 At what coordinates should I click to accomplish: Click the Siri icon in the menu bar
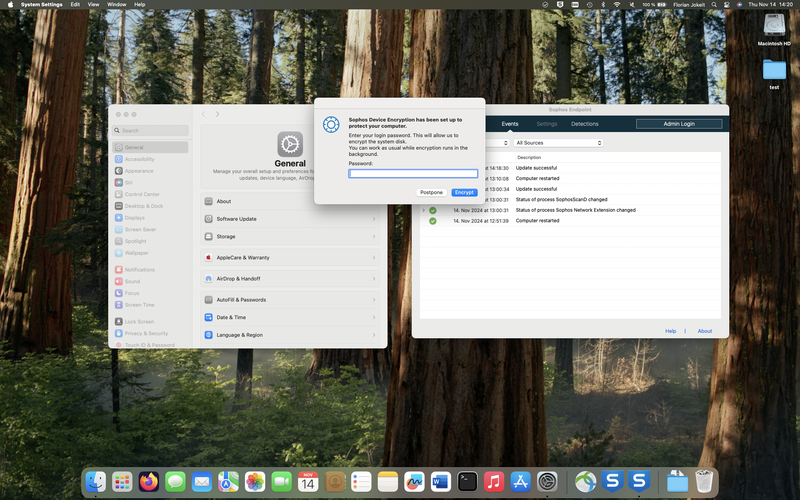(x=739, y=5)
